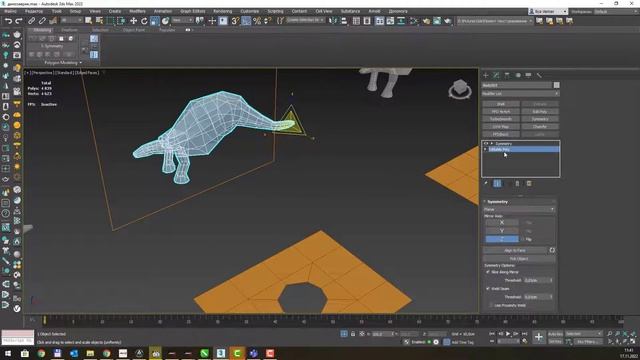Open the Hierarchy tab in command panel
Image resolution: width=640 pixels, height=360 pixels.
click(507, 75)
